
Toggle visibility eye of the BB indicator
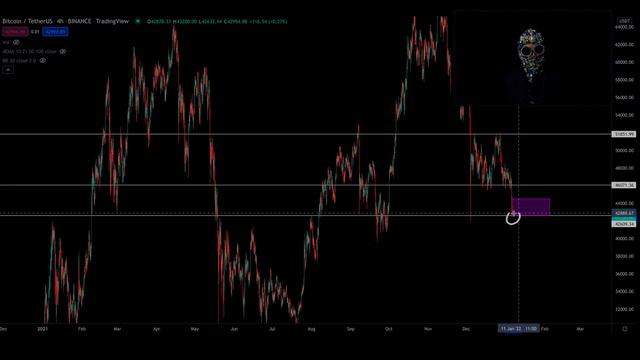pos(42,60)
